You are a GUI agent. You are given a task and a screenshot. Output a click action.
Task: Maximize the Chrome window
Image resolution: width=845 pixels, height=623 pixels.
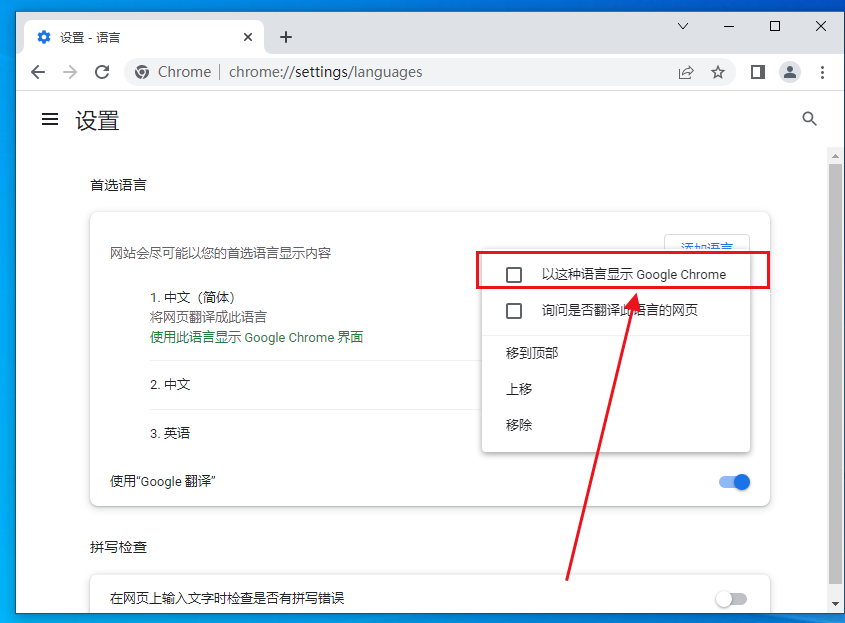coord(775,26)
